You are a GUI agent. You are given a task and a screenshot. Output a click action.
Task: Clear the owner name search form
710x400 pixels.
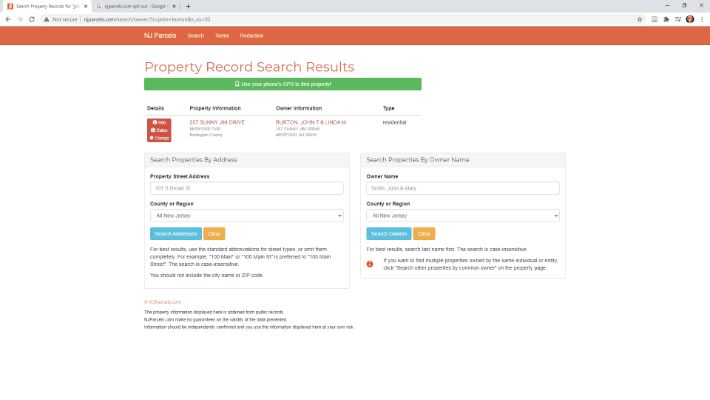(x=424, y=234)
